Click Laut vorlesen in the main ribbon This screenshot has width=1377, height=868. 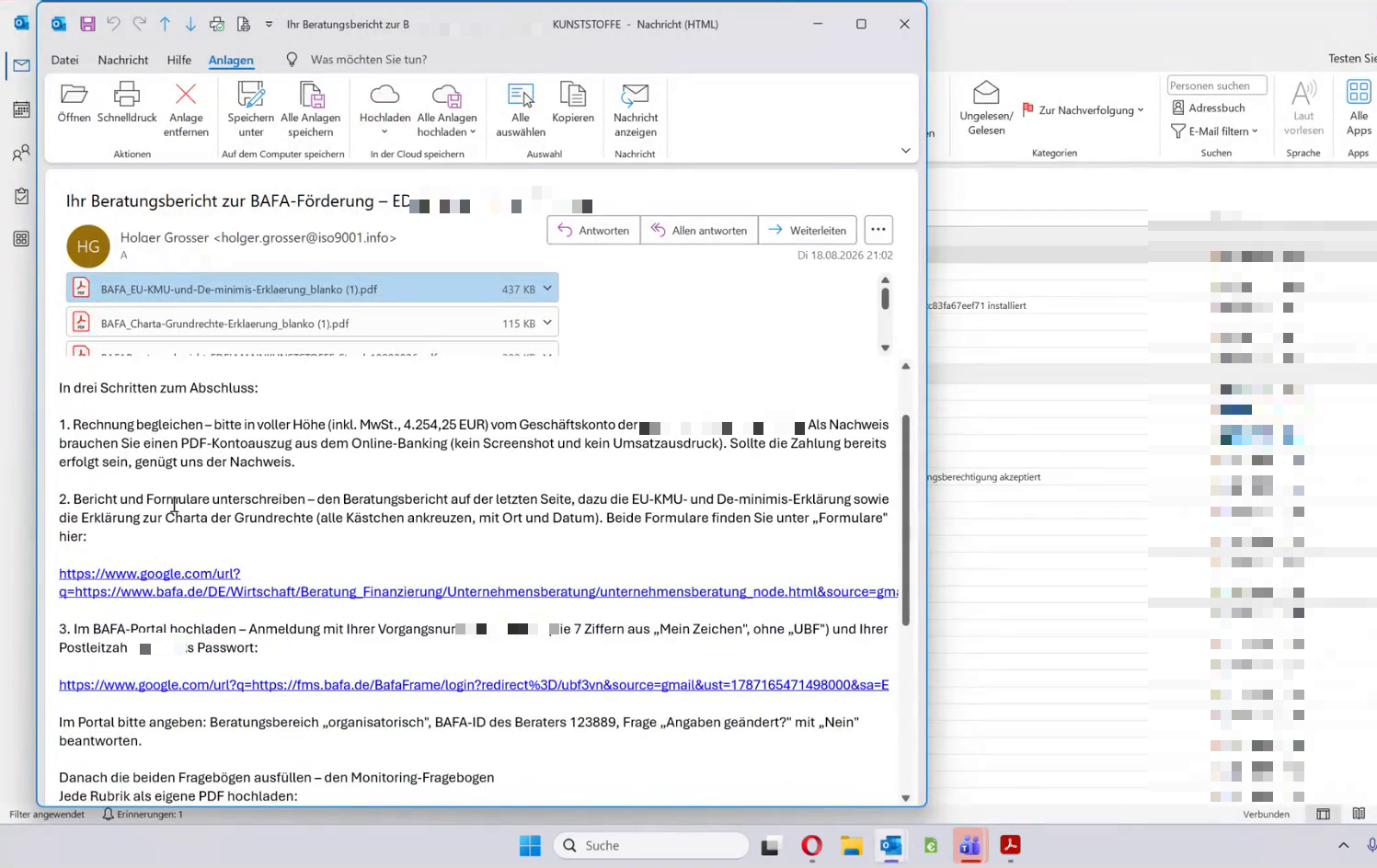click(x=1303, y=108)
